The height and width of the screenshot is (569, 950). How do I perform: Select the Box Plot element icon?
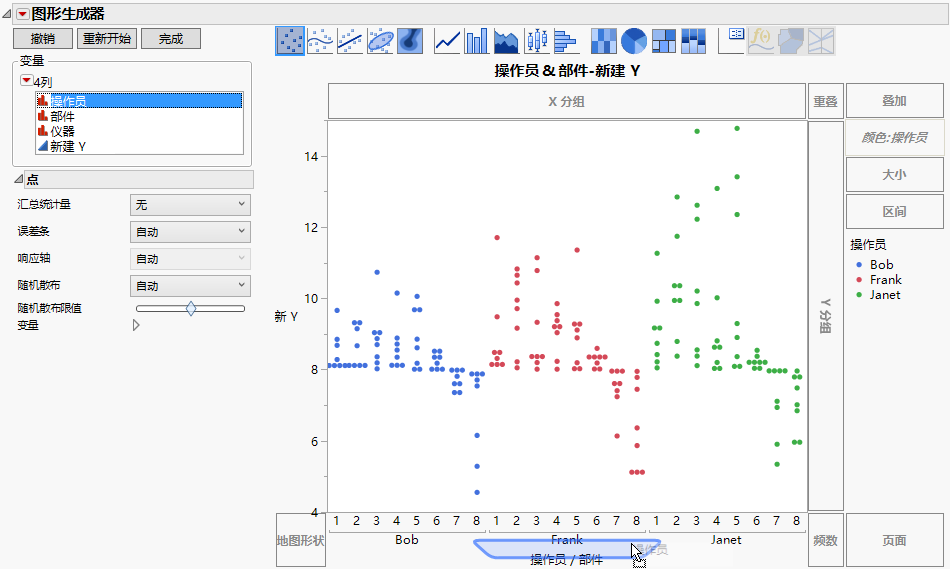(x=536, y=41)
